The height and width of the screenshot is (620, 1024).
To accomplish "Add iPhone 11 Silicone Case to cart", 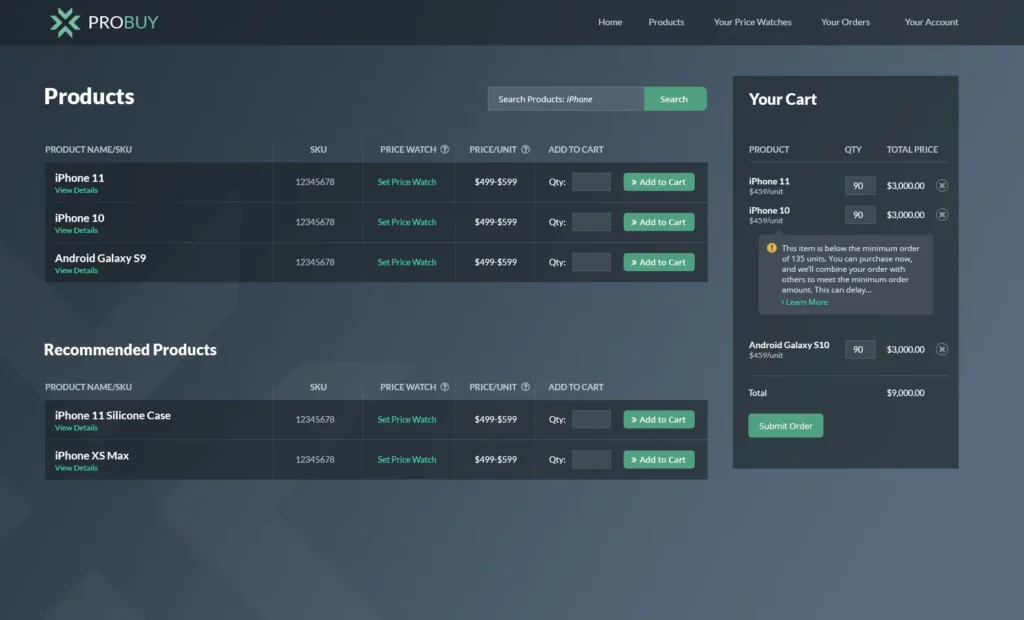I will coord(659,419).
